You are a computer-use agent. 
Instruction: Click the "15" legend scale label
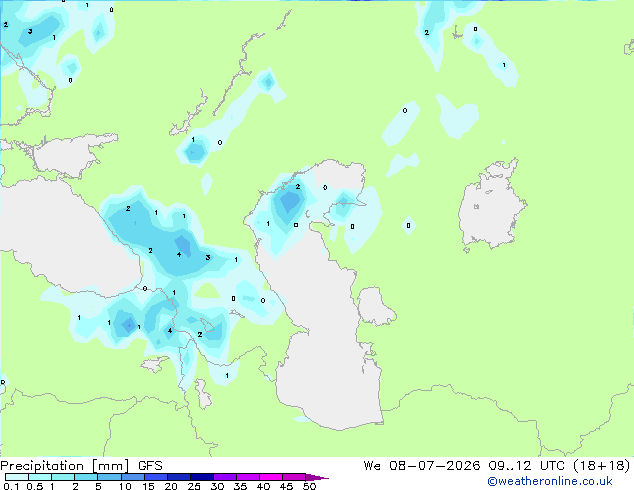point(148,486)
